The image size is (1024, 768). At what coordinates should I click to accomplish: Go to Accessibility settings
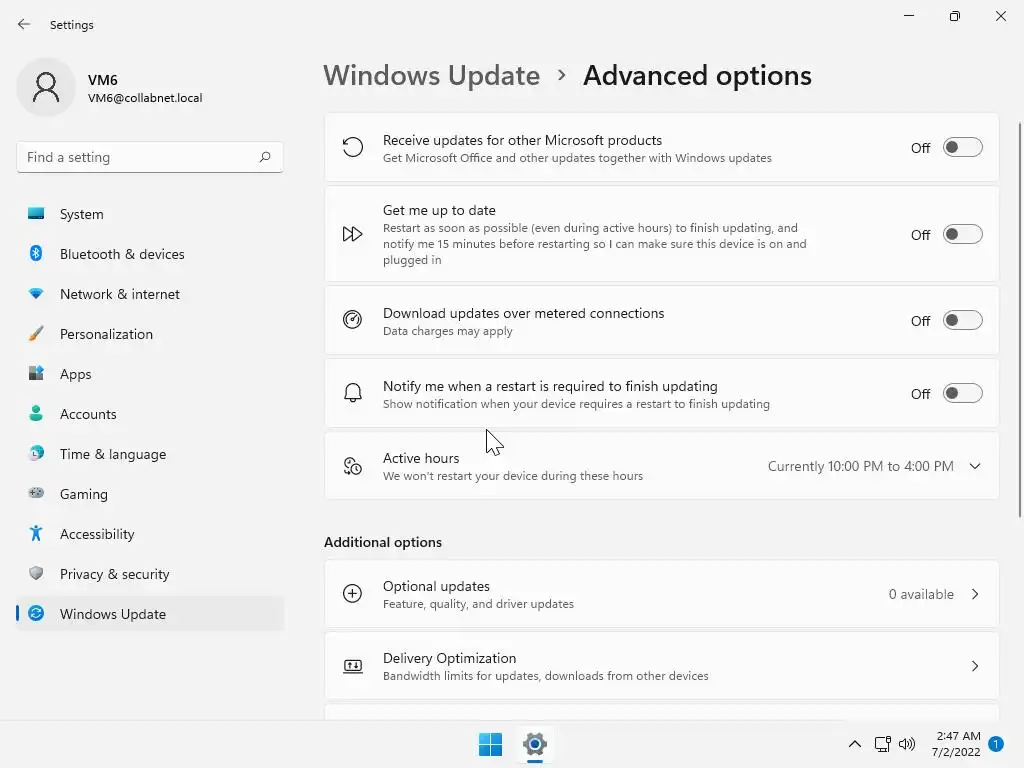[x=150, y=534]
